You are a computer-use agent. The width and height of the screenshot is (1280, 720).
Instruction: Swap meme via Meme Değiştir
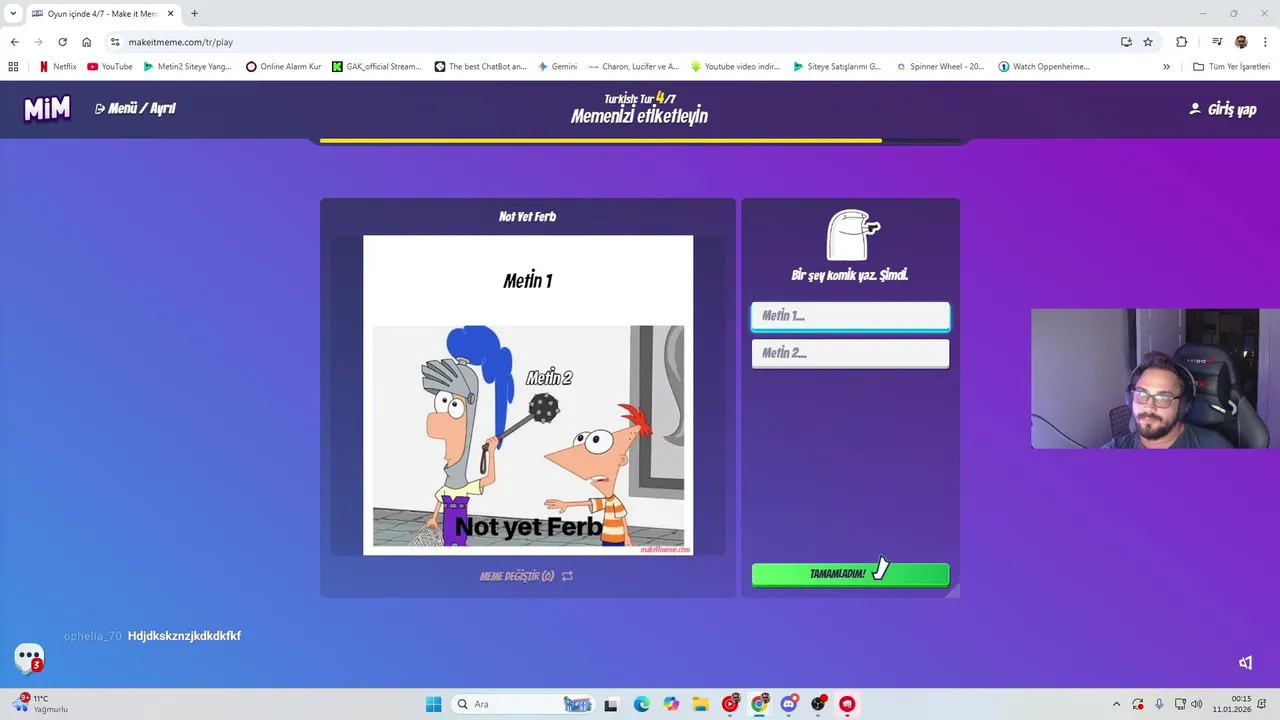click(526, 576)
